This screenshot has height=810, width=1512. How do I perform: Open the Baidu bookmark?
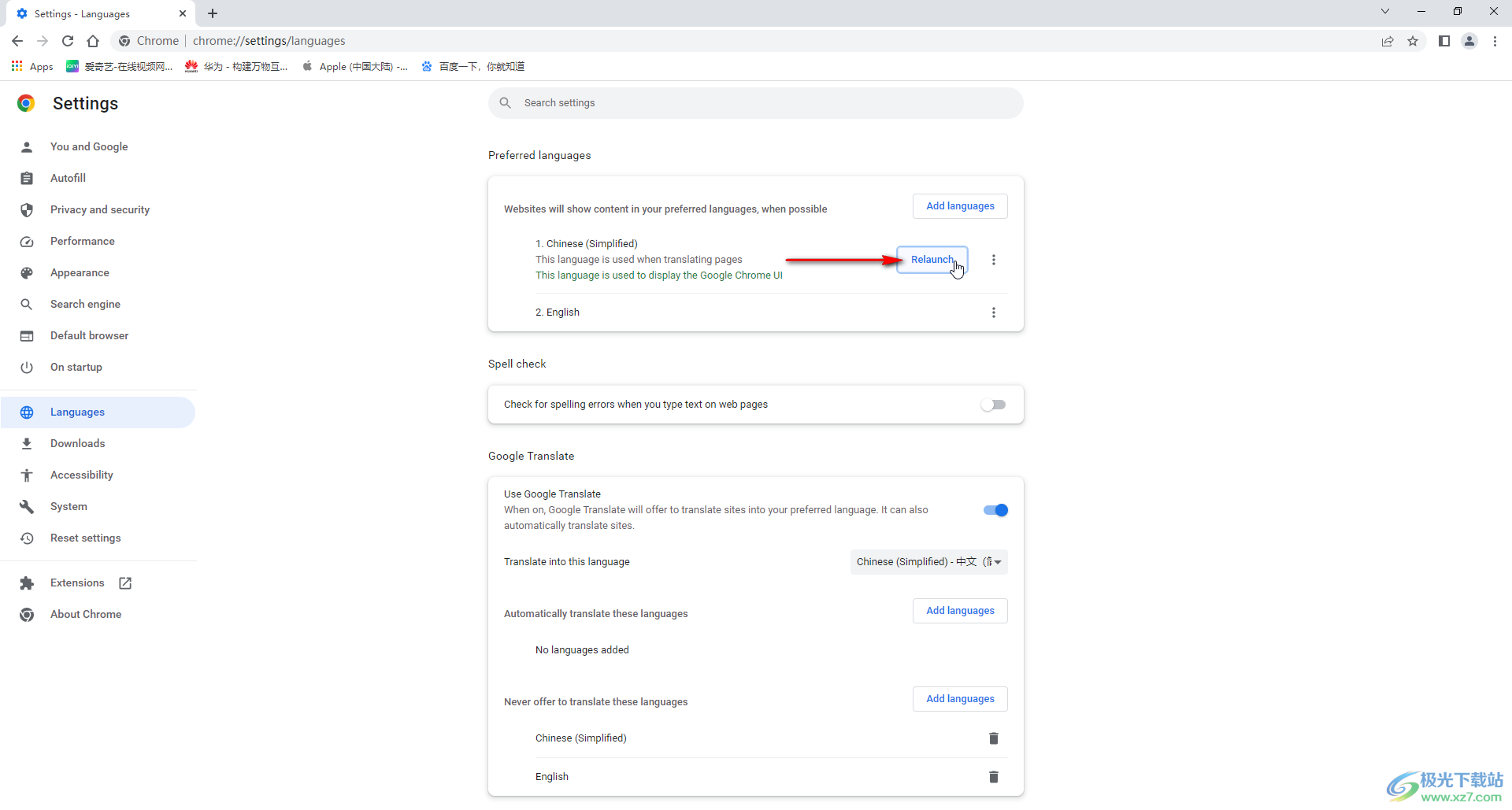(472, 67)
